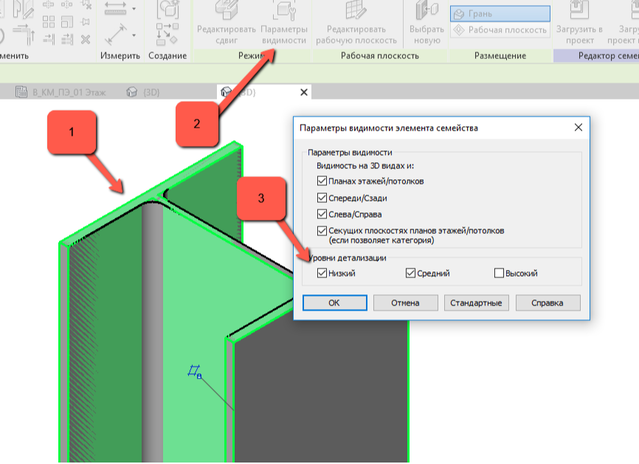Image resolution: width=639 pixels, height=464 pixels.
Task: Click the Стандартные button
Action: (x=476, y=303)
